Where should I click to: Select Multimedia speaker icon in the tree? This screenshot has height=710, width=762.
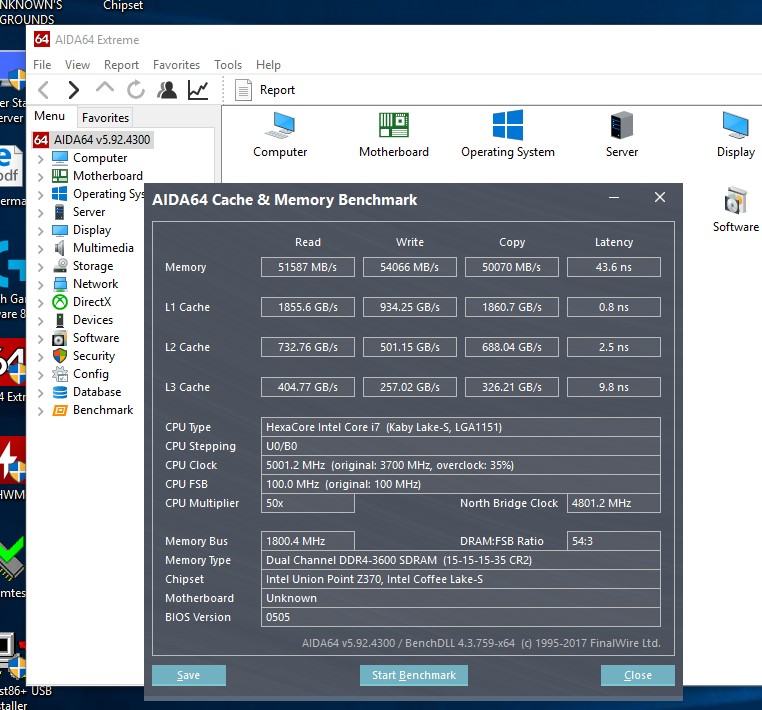[x=60, y=248]
